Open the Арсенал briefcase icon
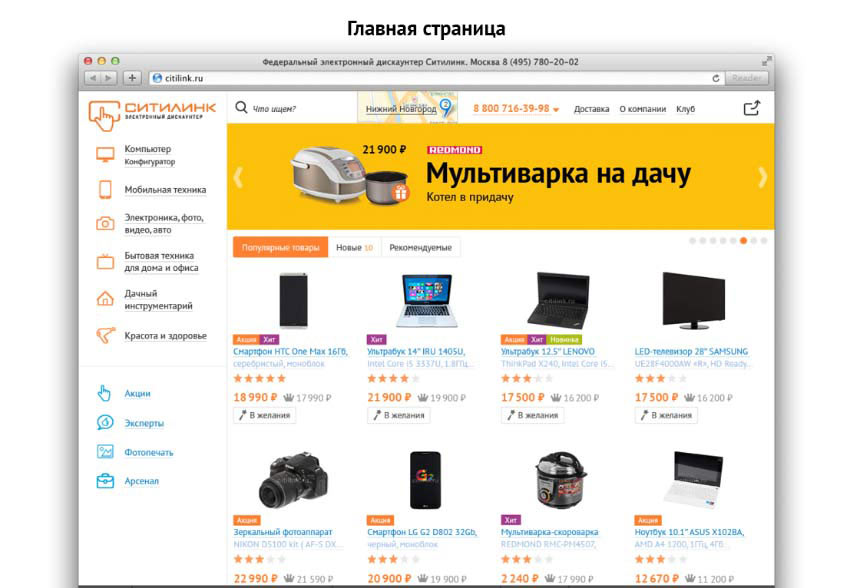Screen dimensions: 850x588 [x=105, y=481]
